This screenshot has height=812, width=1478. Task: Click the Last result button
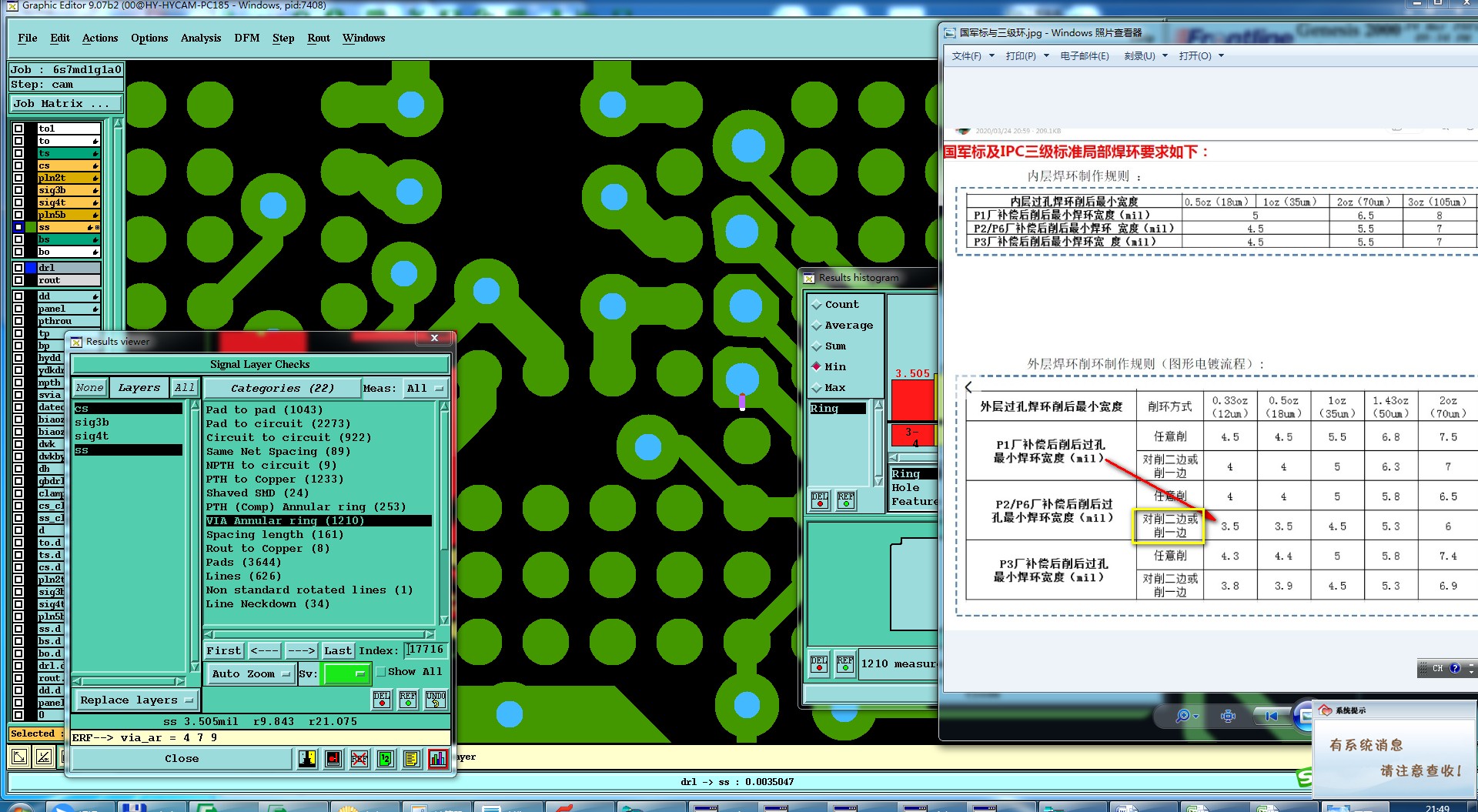point(338,651)
